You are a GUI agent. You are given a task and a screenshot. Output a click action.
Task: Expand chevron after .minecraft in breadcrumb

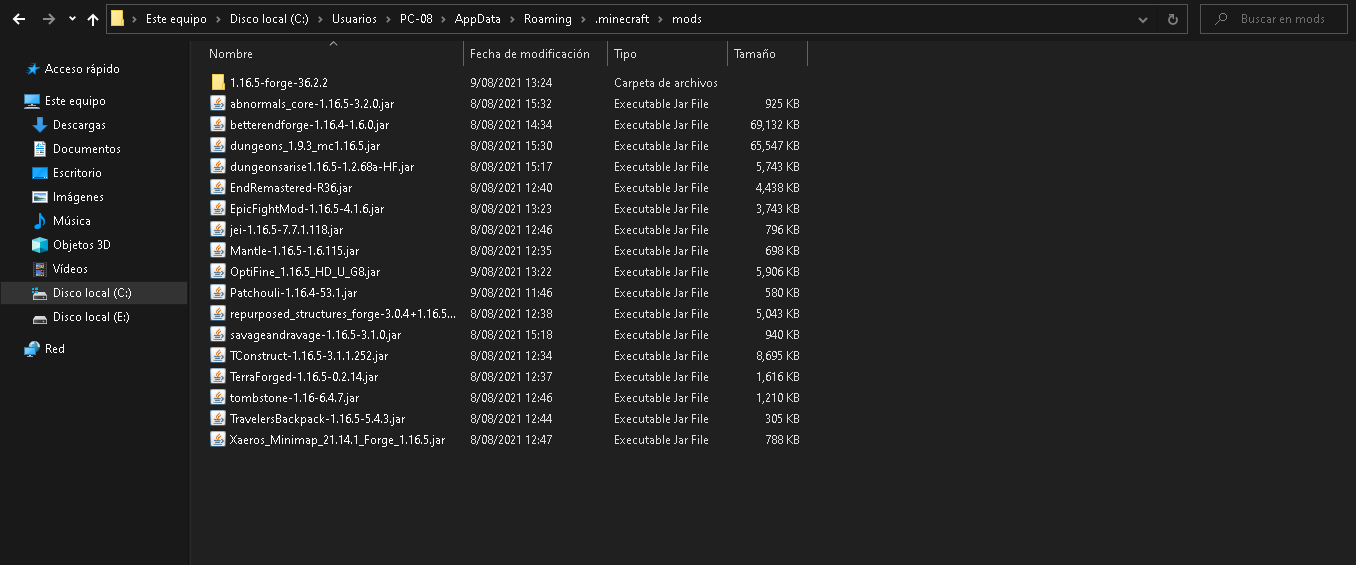(x=660, y=19)
